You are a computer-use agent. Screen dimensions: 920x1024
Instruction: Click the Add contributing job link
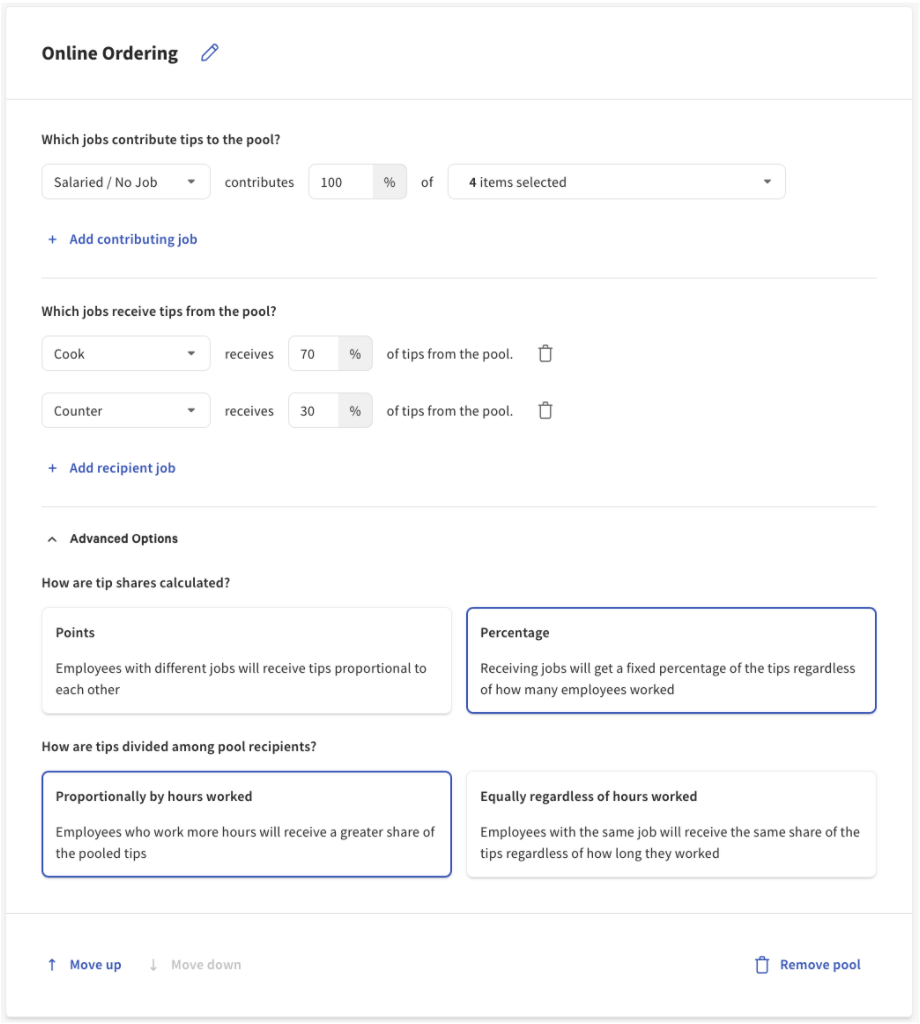click(133, 240)
